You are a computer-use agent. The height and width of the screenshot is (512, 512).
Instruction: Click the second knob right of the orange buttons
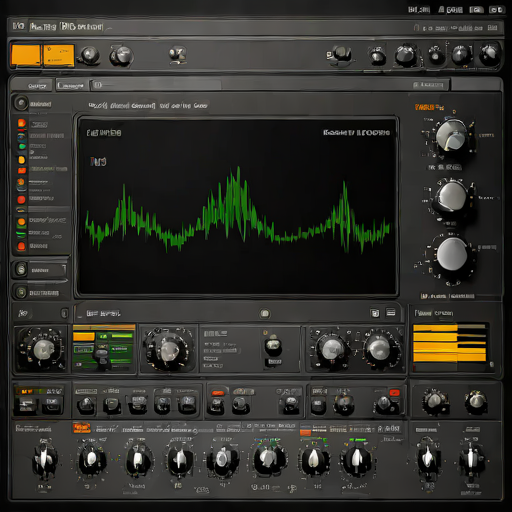point(122,56)
